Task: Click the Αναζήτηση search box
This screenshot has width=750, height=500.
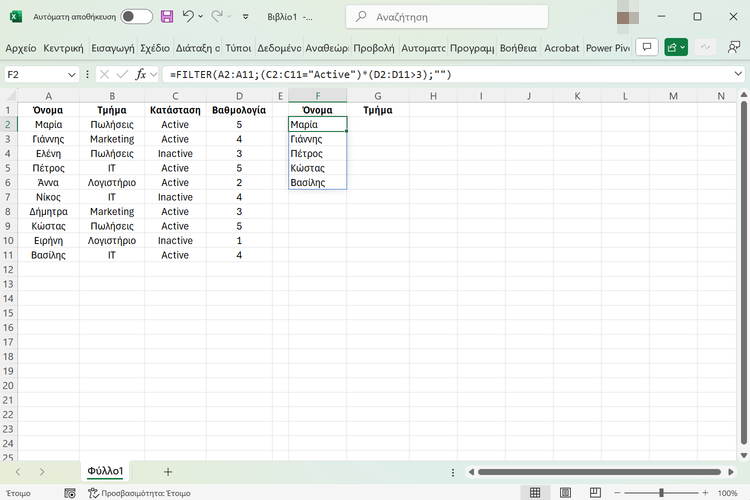Action: click(x=447, y=17)
